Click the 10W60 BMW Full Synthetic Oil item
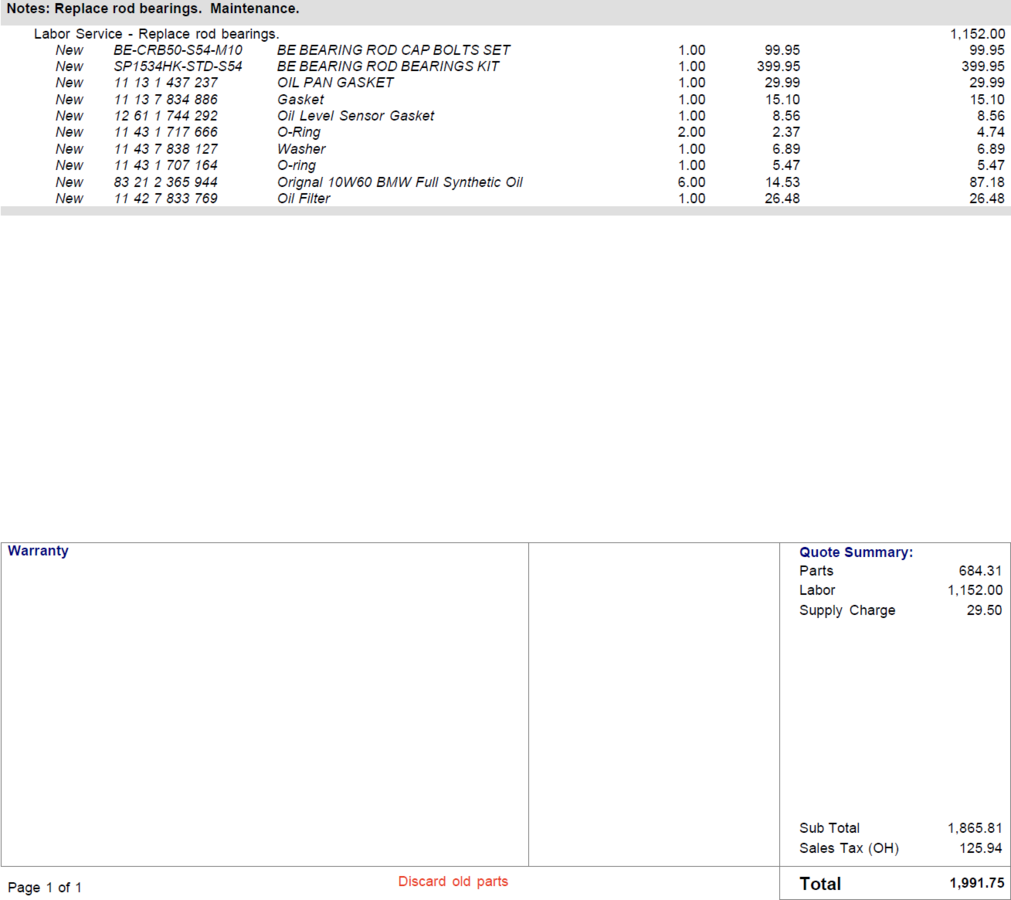1011x900 pixels. [400, 182]
